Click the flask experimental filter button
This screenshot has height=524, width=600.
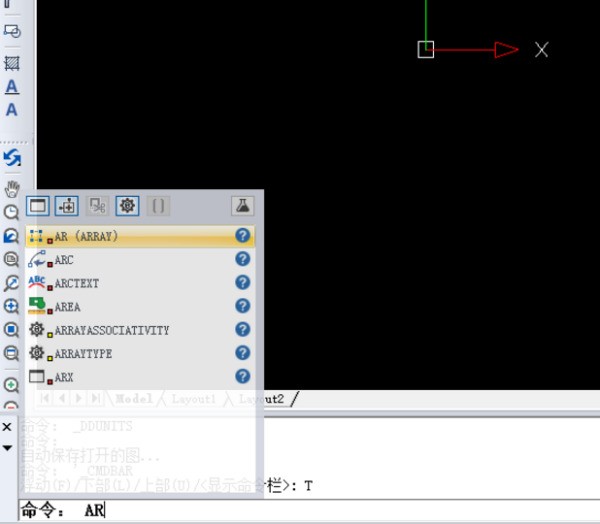tap(243, 206)
